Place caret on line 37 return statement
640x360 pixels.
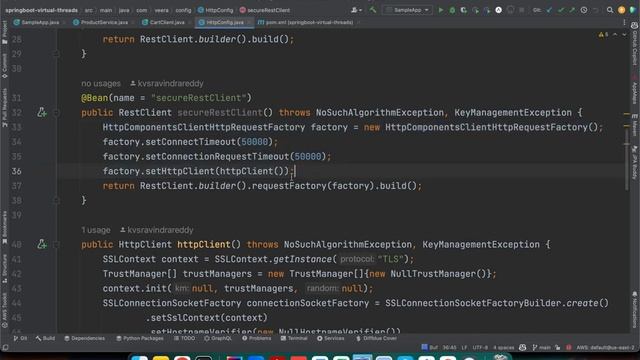[x=262, y=186]
